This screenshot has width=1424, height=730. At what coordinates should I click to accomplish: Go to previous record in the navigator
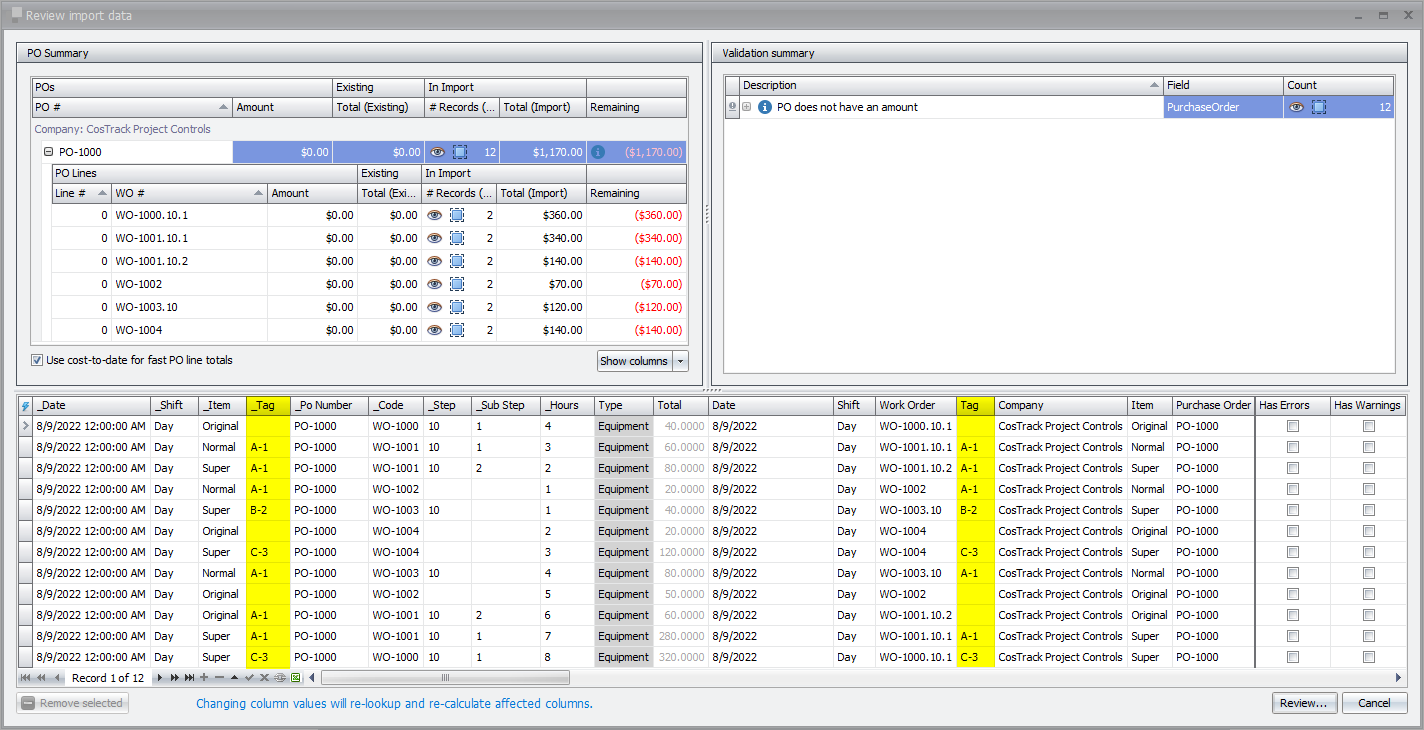(x=58, y=678)
